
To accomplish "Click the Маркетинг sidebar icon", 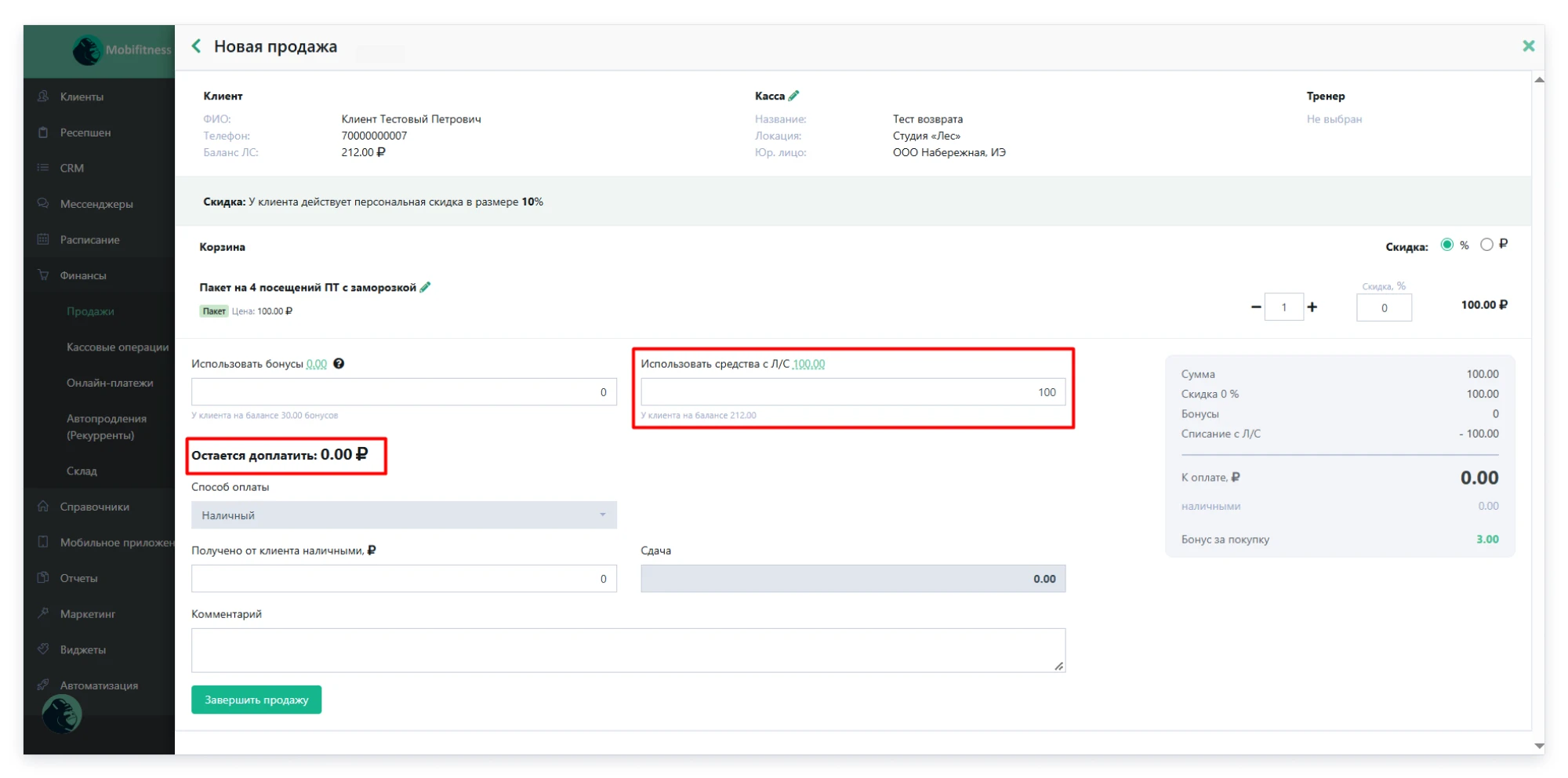I will point(43,613).
